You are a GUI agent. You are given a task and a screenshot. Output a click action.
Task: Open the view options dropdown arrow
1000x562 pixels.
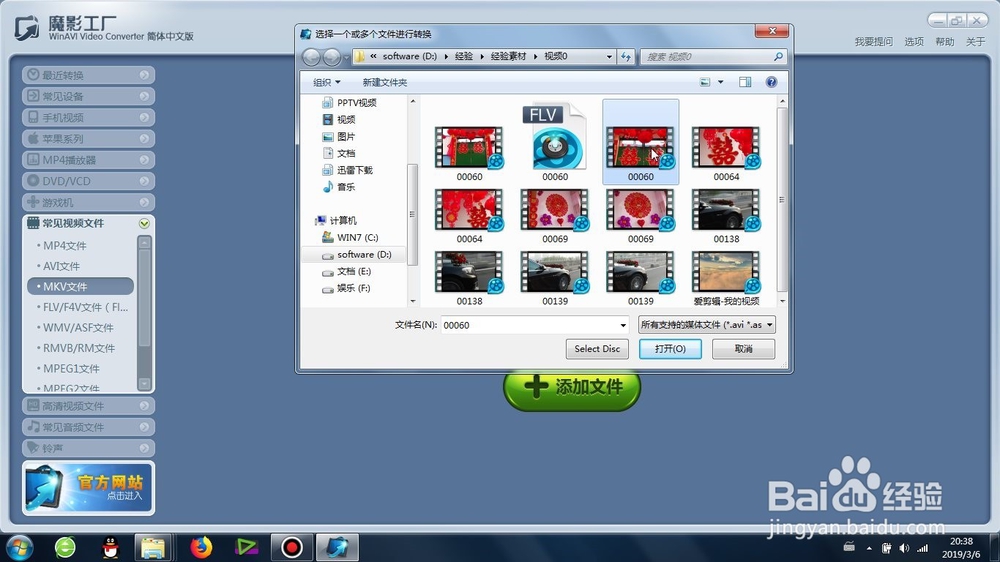[721, 82]
